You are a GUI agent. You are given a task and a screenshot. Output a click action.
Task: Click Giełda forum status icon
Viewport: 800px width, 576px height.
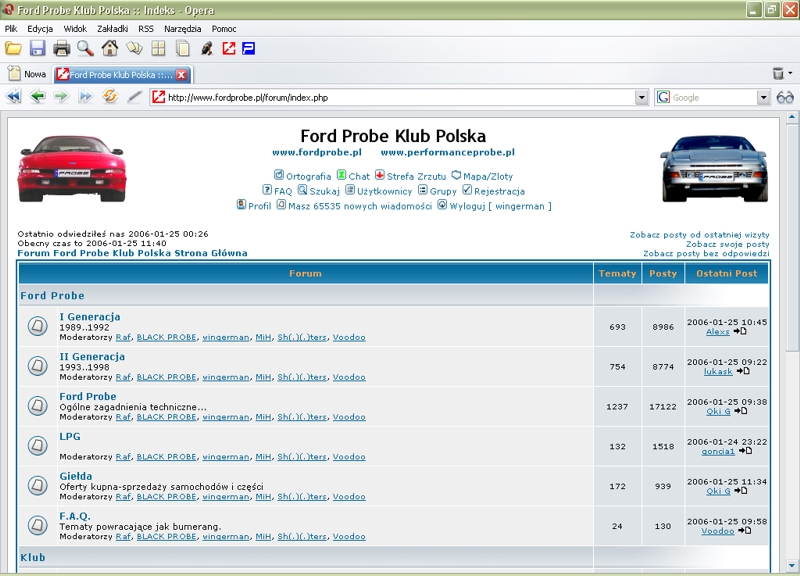coord(37,485)
